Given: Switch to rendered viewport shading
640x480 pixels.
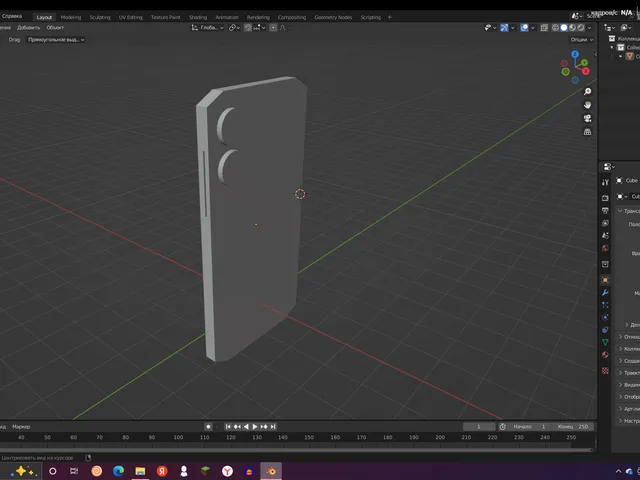Looking at the screenshot, I should click(x=580, y=28).
